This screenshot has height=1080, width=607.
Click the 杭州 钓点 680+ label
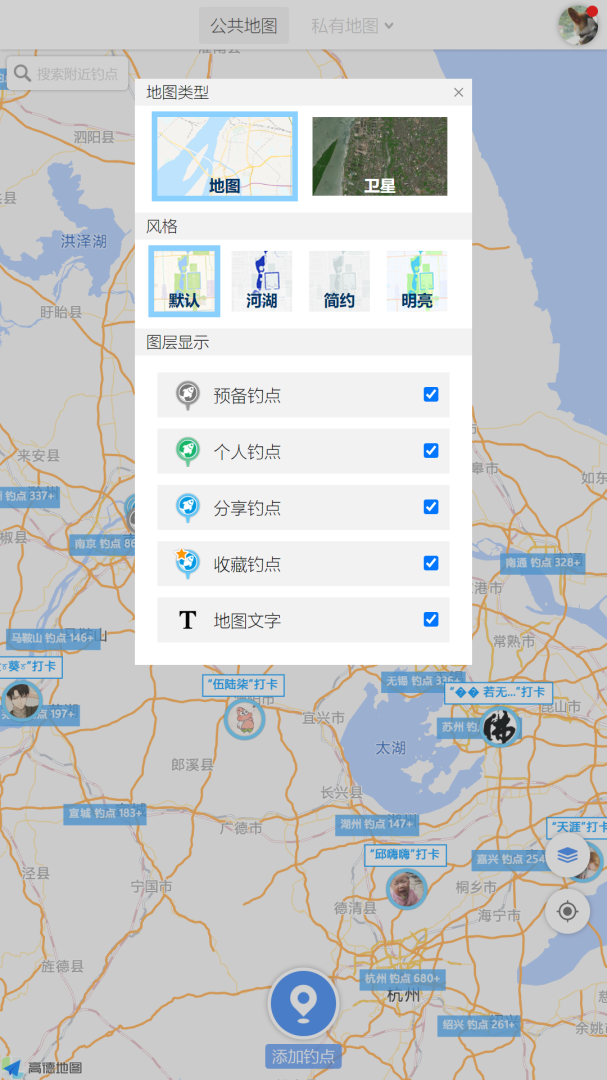pos(402,978)
